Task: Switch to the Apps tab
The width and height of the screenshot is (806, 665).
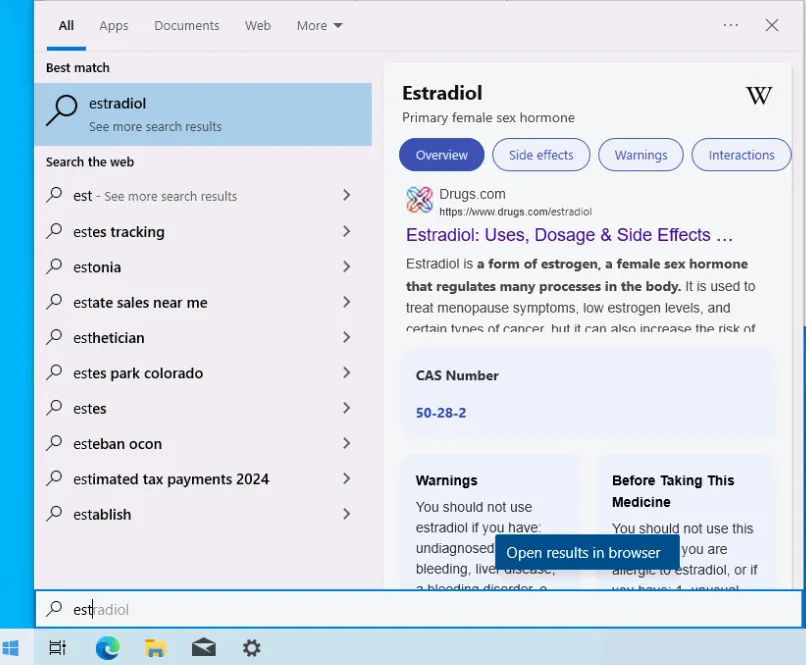Action: [x=114, y=26]
